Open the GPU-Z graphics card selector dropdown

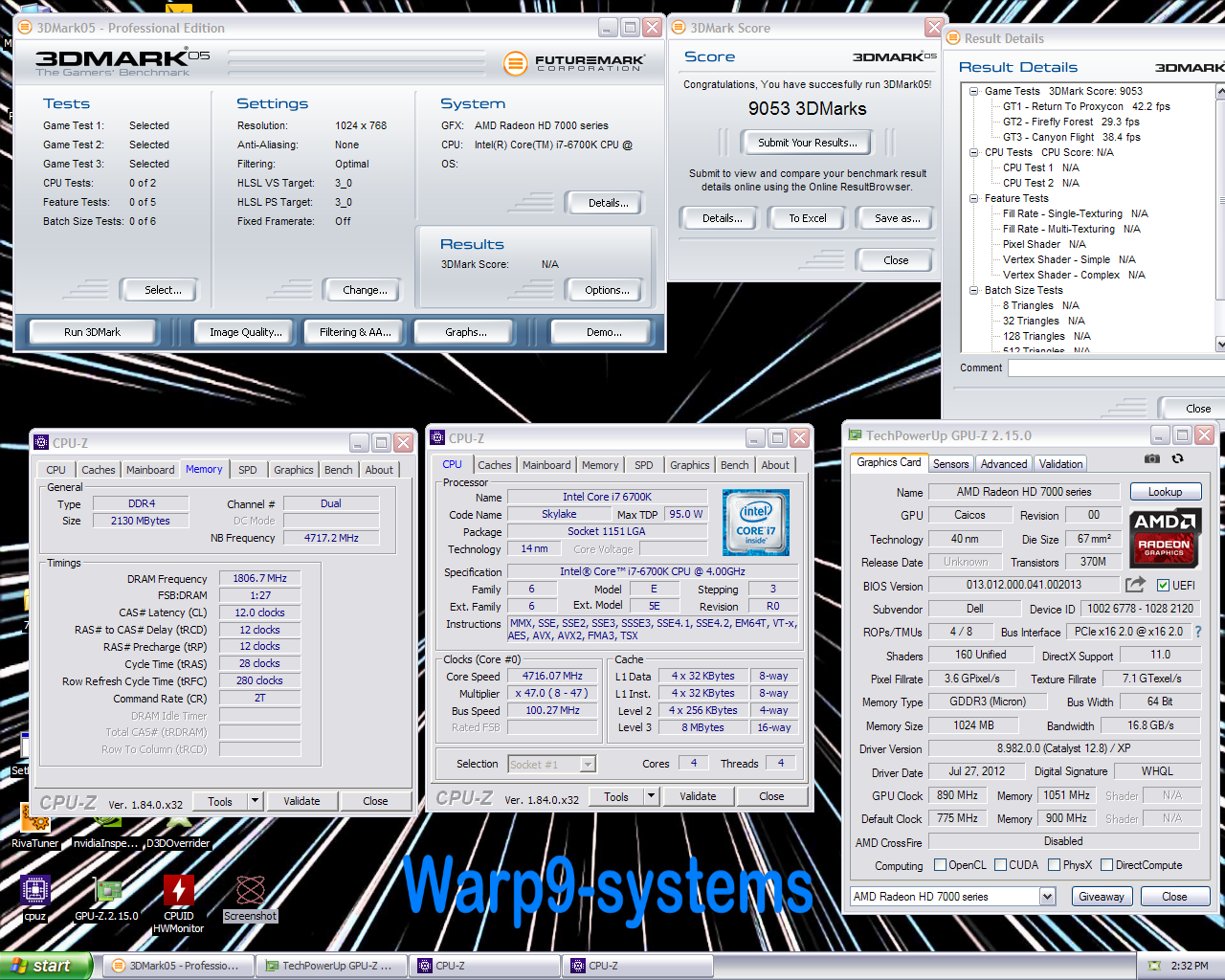[1047, 897]
